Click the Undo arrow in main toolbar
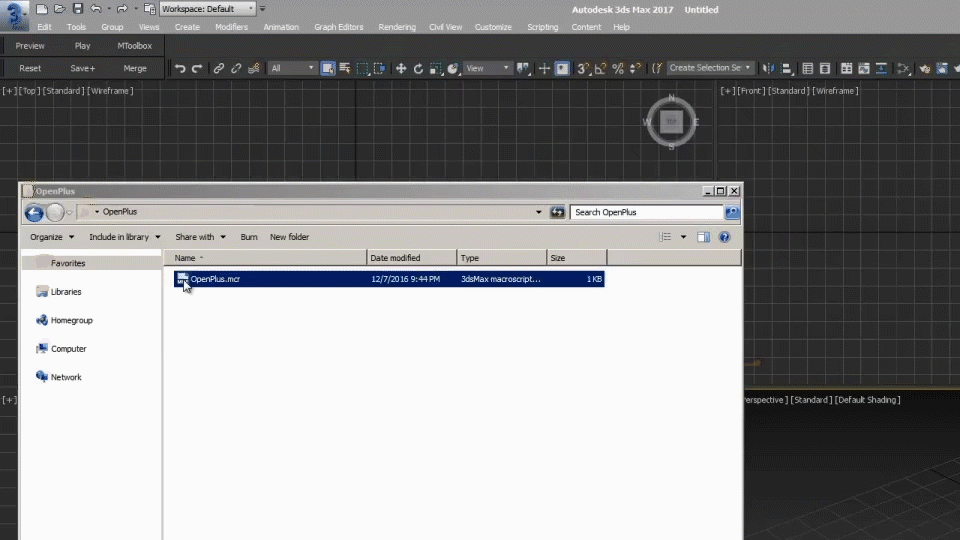The width and height of the screenshot is (960, 540). click(180, 69)
